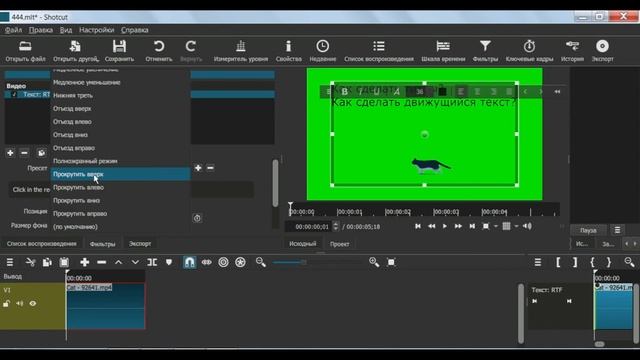The height and width of the screenshot is (360, 640).
Task: Open the player grid dropdown arrow
Action: [x=516, y=226]
